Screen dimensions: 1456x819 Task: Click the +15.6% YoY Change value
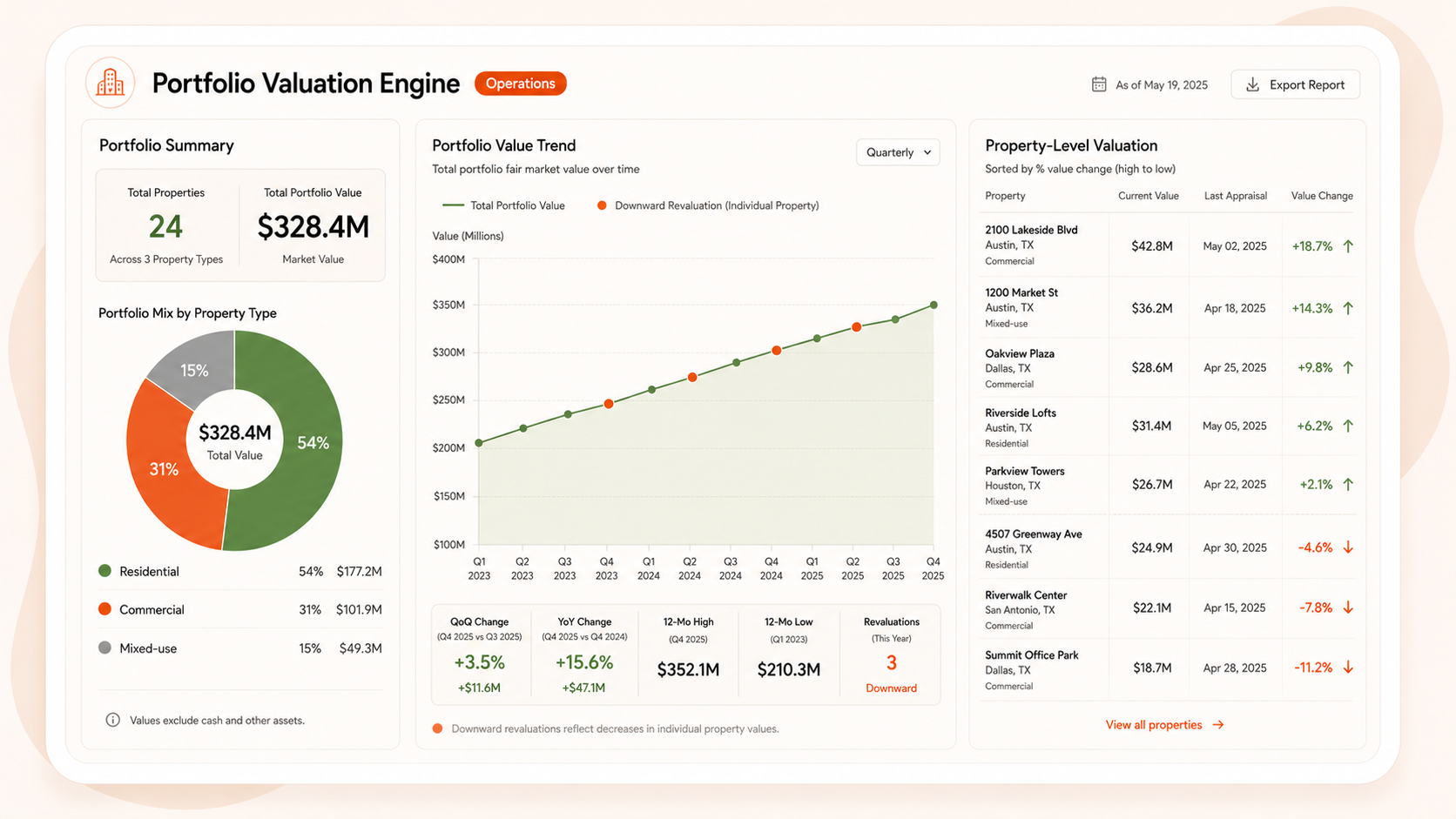tap(584, 662)
